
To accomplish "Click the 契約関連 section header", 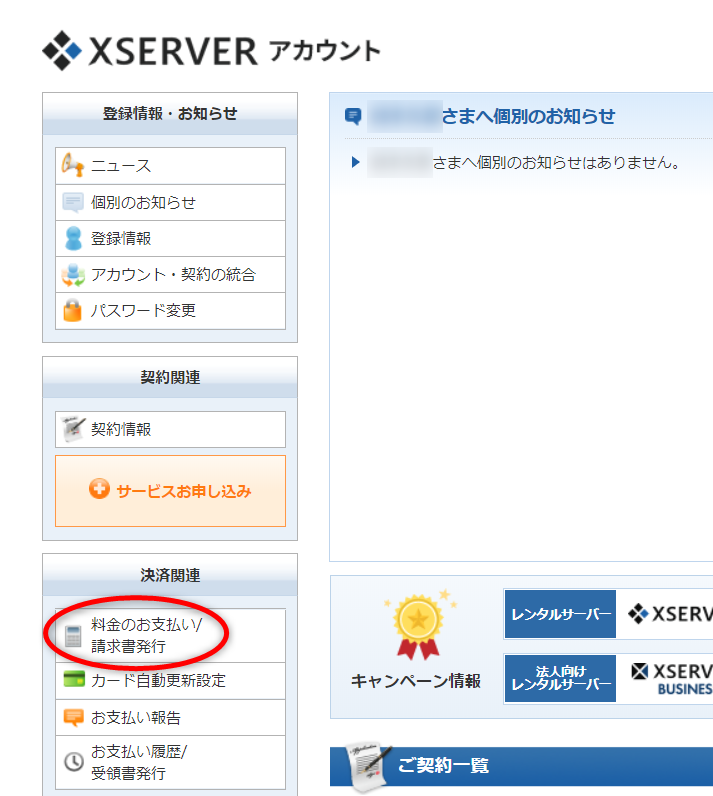I will pyautogui.click(x=170, y=377).
